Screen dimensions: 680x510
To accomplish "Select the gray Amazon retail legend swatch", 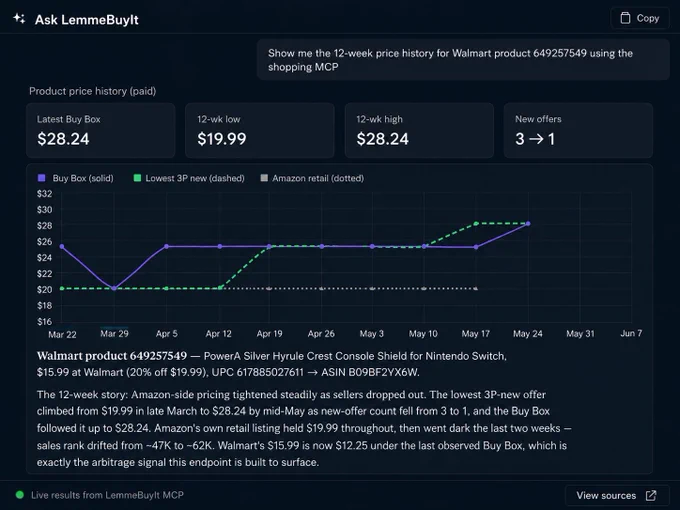I will point(264,178).
